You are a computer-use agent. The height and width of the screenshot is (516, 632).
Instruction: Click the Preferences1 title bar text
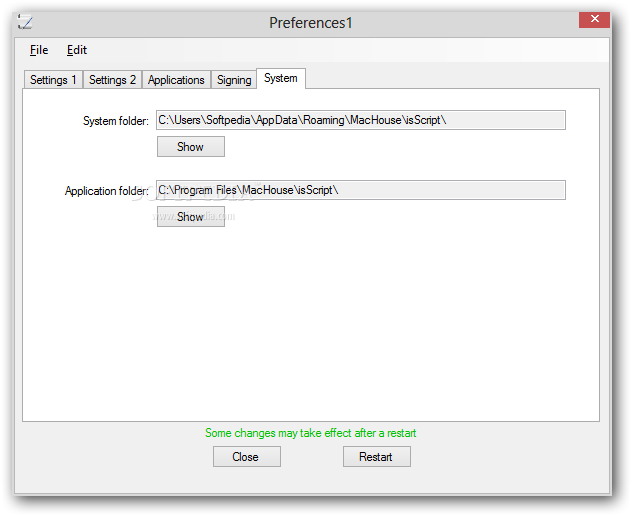pos(311,23)
